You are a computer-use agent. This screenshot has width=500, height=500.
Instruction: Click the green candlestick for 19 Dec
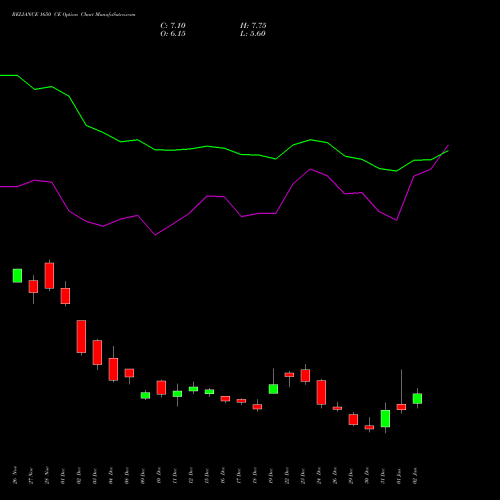click(273, 389)
